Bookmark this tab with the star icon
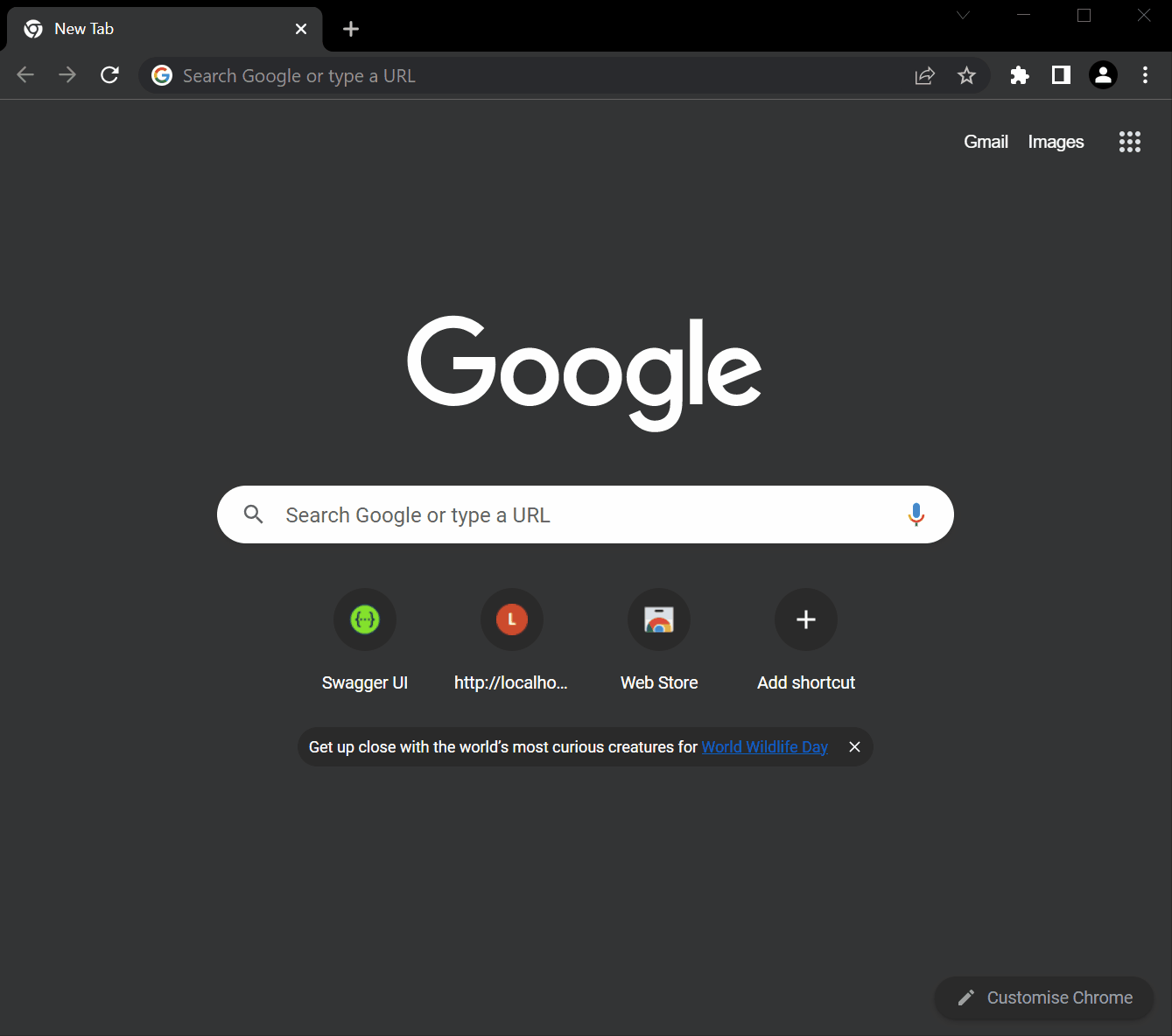Screen dimensions: 1172x1036 coord(966,75)
